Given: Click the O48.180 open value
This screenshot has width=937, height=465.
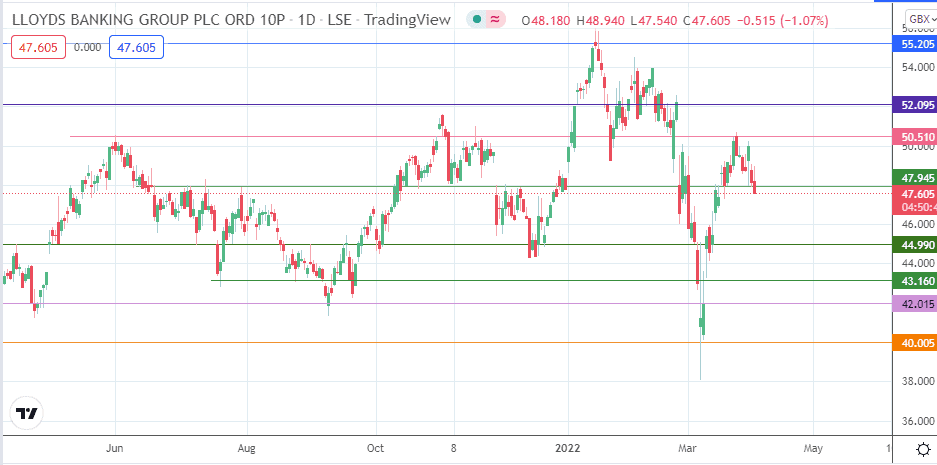Looking at the screenshot, I should [x=547, y=21].
